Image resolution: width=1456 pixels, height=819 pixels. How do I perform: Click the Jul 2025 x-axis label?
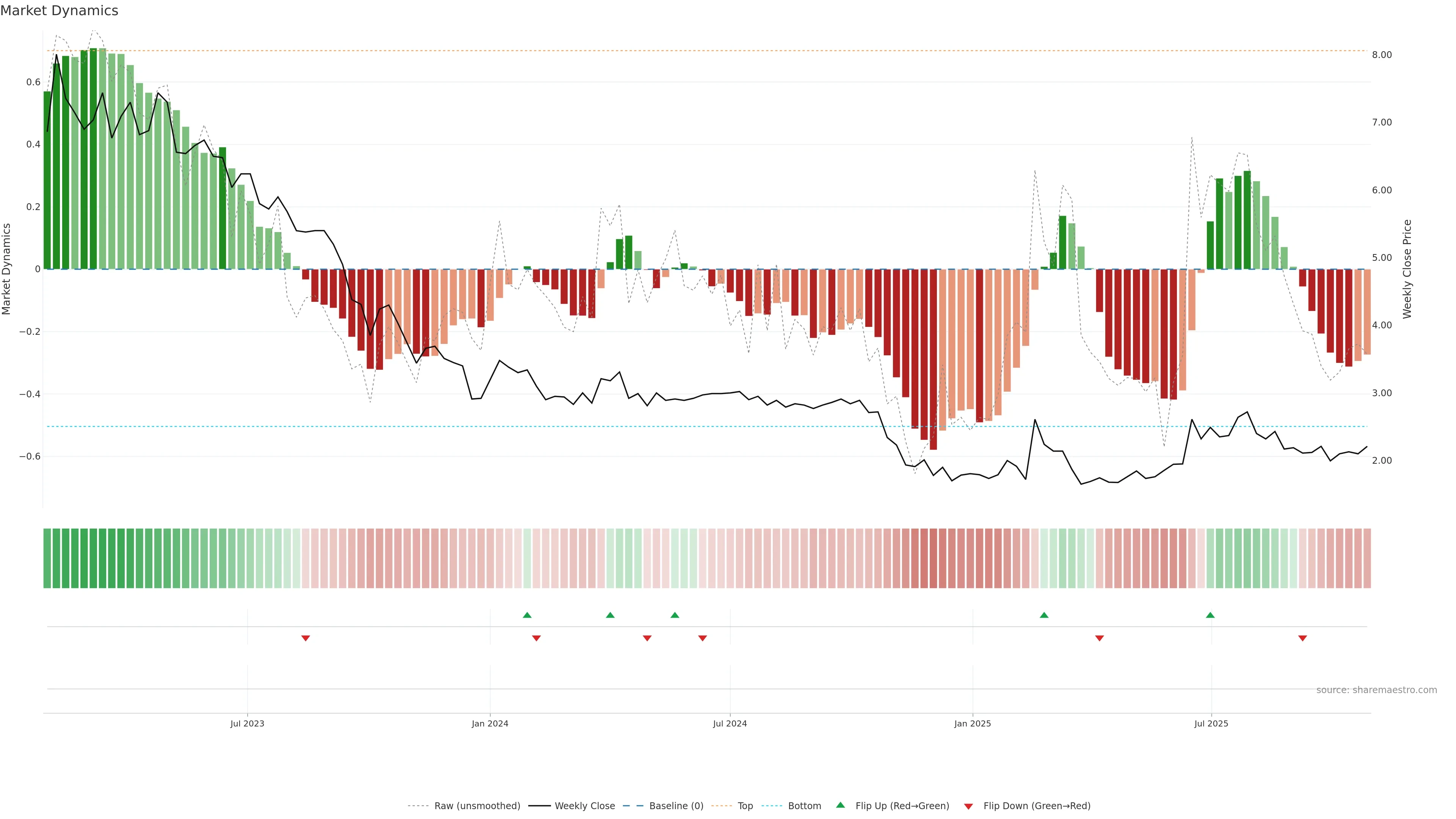tap(1211, 723)
